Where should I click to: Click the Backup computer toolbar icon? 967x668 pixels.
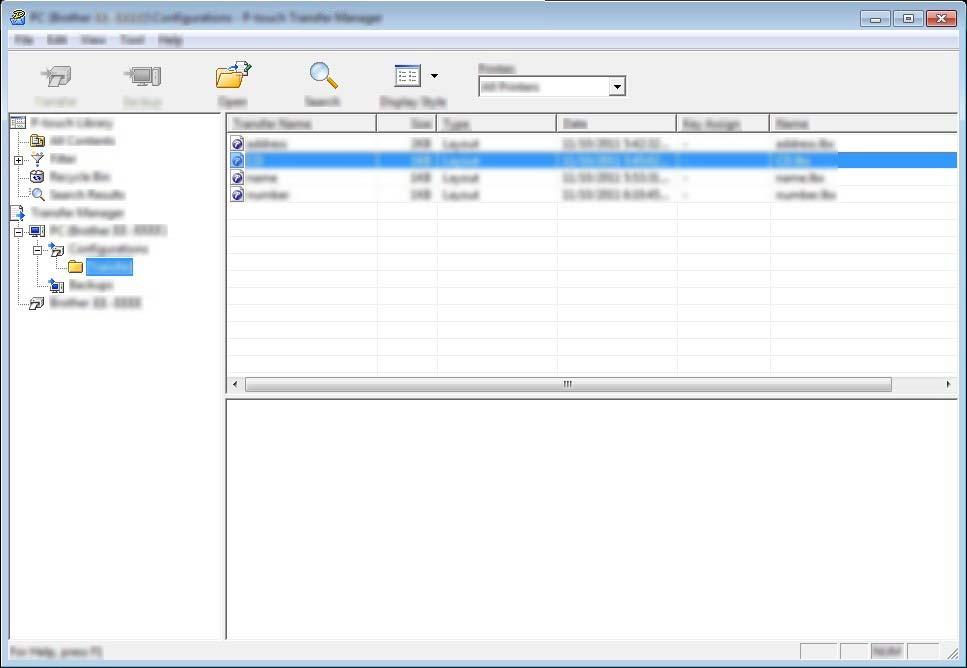(x=142, y=76)
